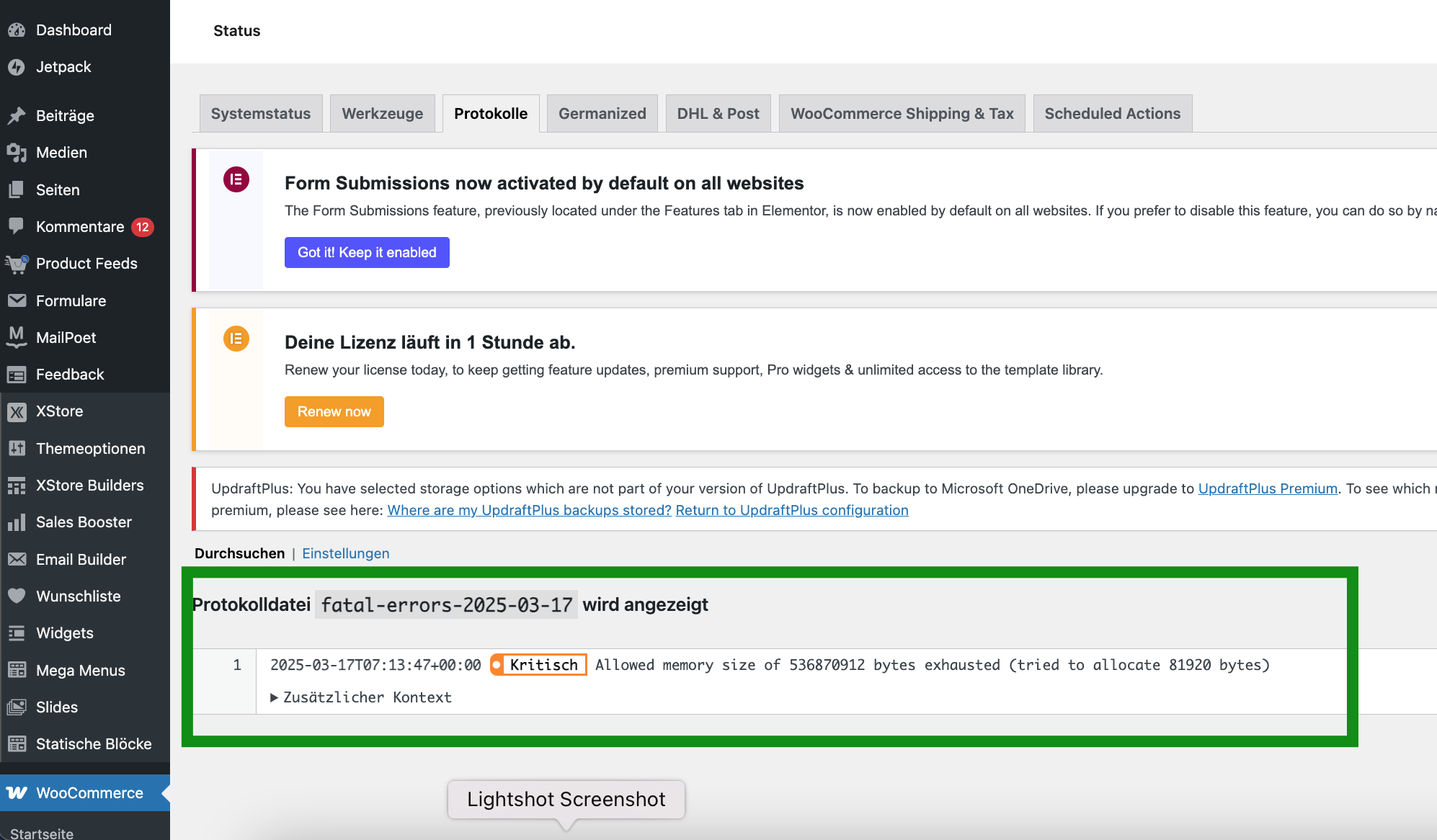Click the Slides images icon
This screenshot has width=1437, height=840.
(17, 707)
